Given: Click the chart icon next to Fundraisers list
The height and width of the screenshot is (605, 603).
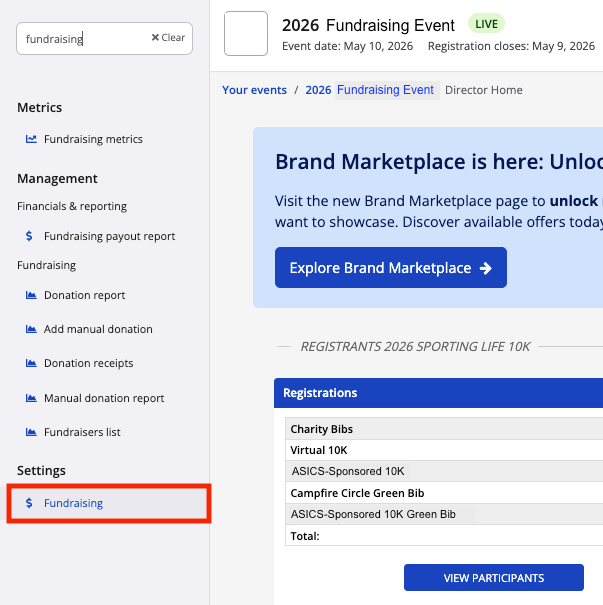Looking at the screenshot, I should click(30, 433).
